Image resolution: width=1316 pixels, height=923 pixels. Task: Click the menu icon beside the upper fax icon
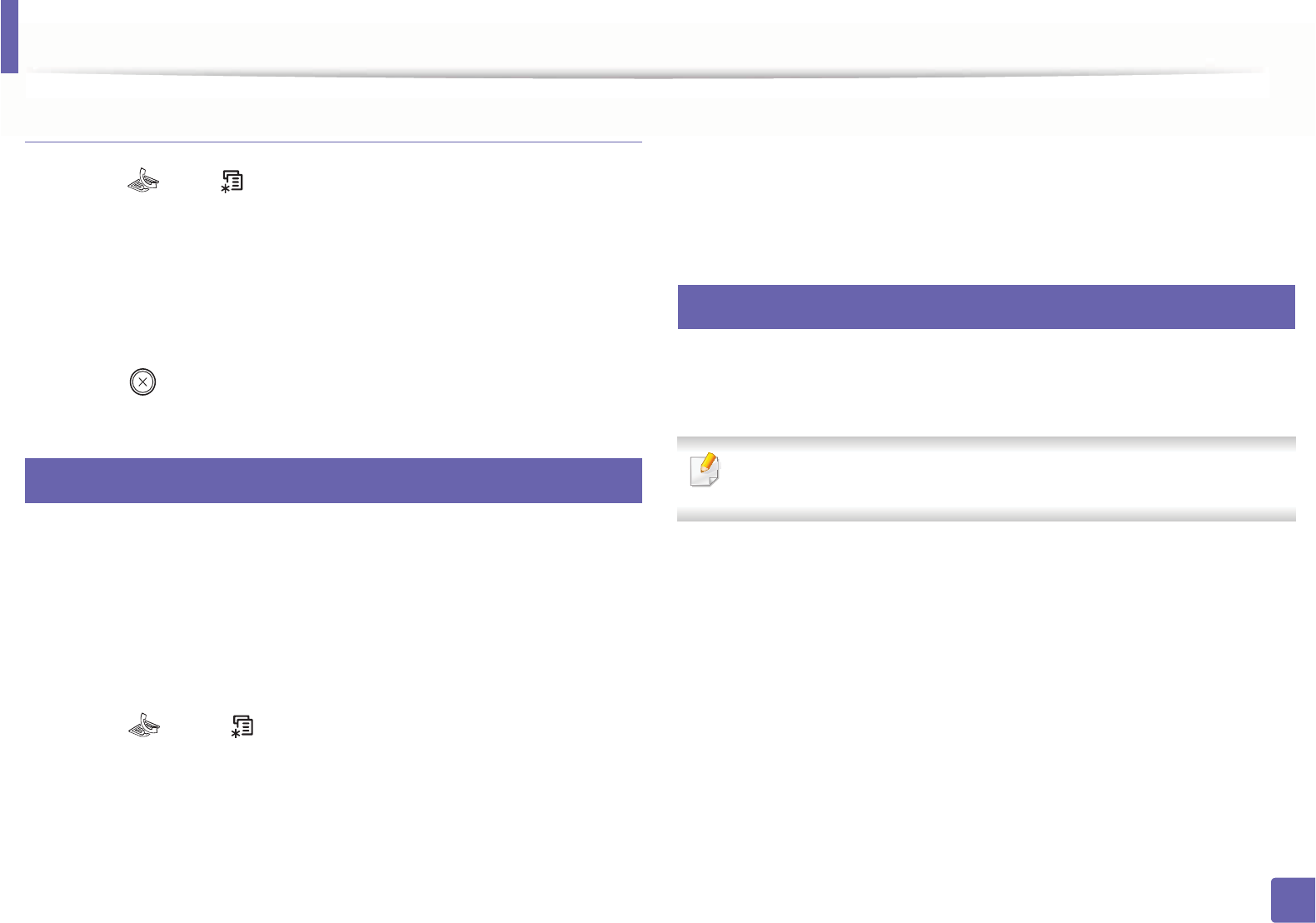click(232, 182)
